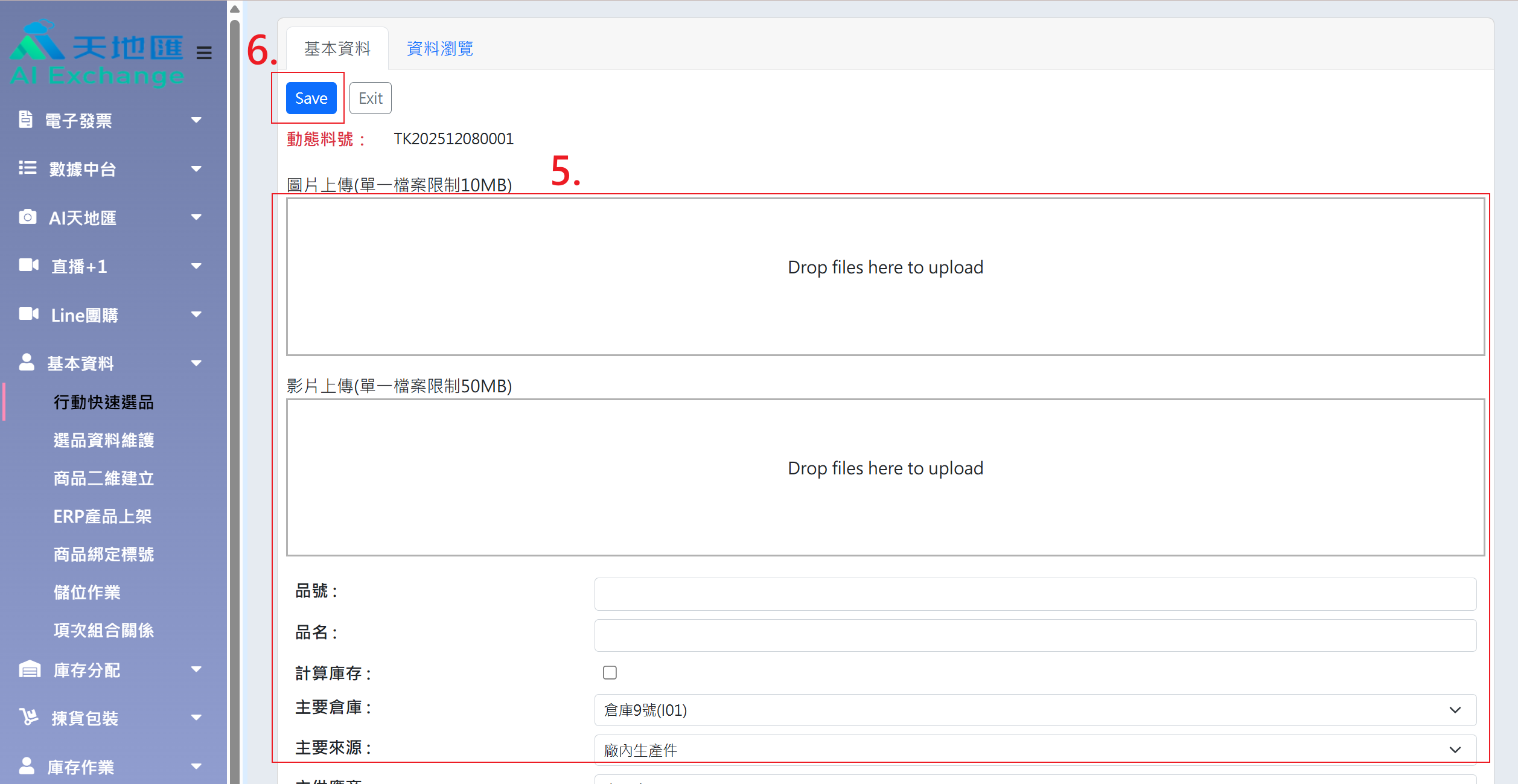Switch to the 資料瀏覽 tab
1518x784 pixels.
pyautogui.click(x=439, y=48)
